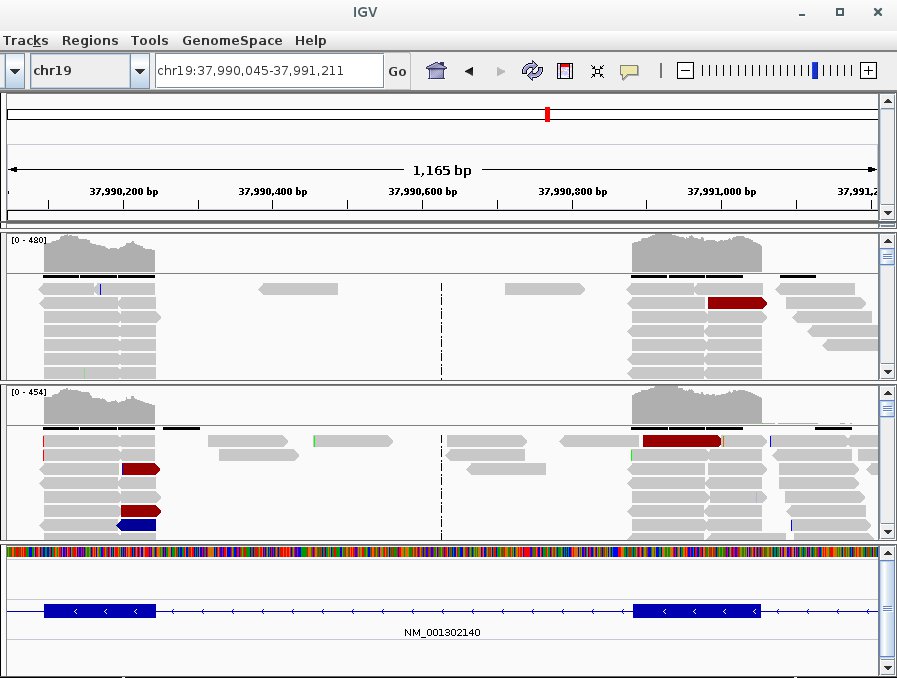Go back to previous locus
The height and width of the screenshot is (678, 897).
pos(468,71)
